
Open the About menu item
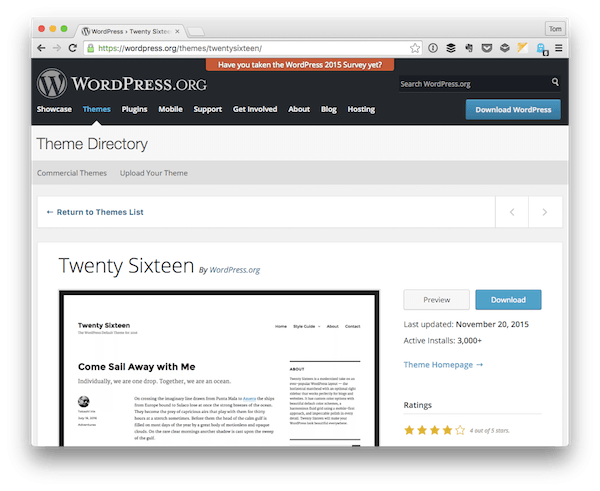tap(299, 109)
